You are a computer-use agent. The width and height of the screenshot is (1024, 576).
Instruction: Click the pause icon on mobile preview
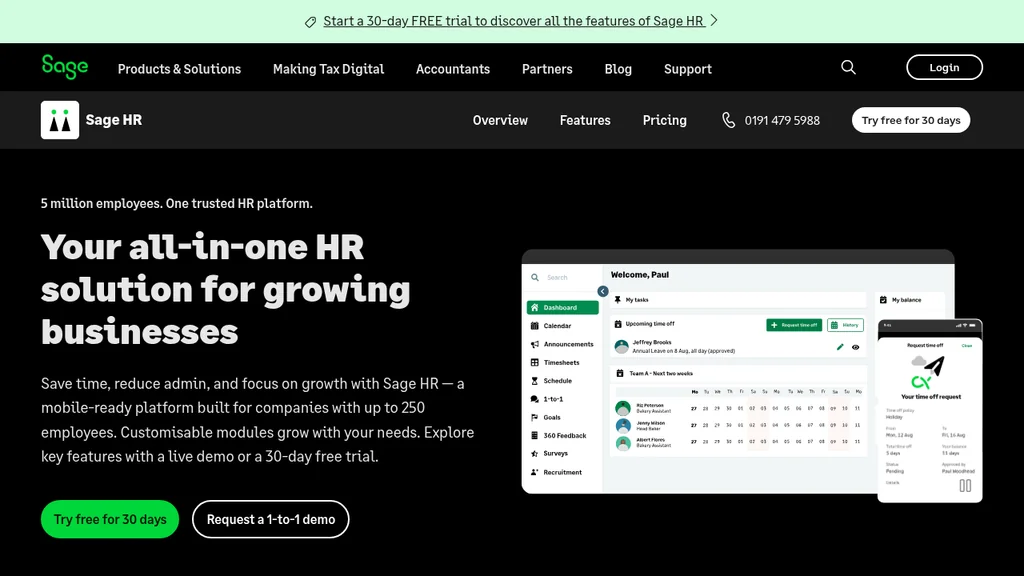coord(965,485)
